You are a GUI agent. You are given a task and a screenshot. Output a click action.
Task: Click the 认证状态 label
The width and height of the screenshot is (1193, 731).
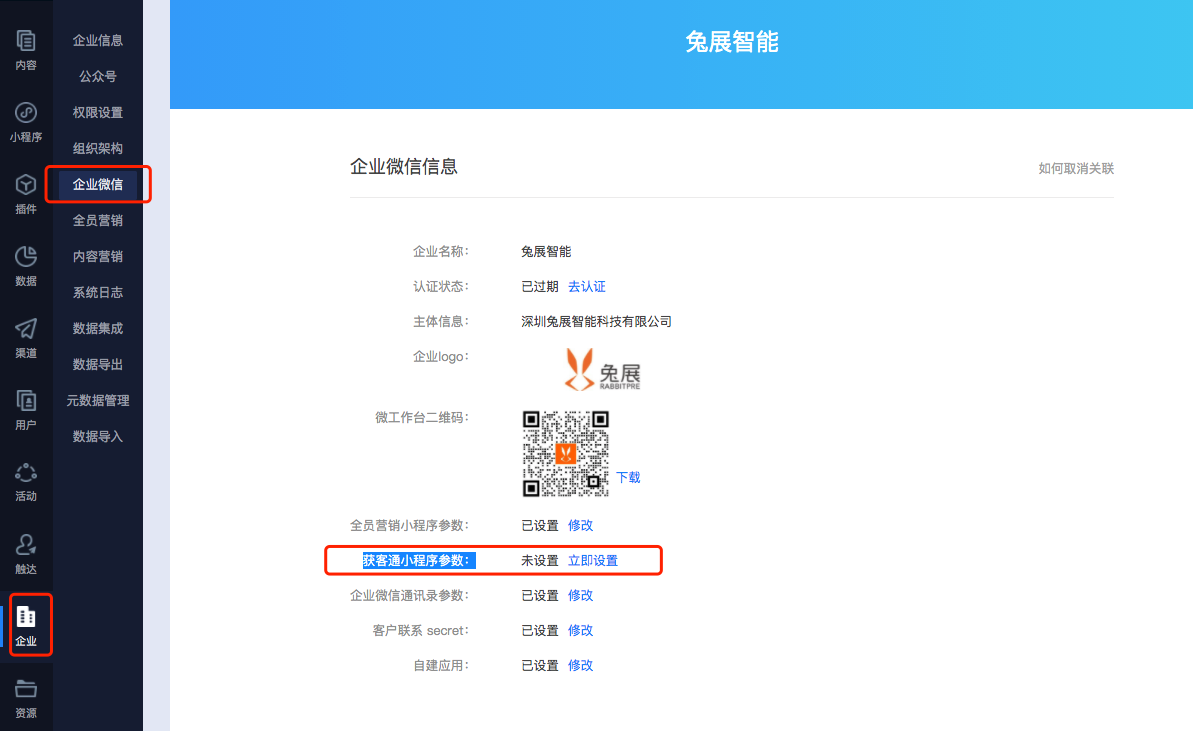tap(441, 287)
